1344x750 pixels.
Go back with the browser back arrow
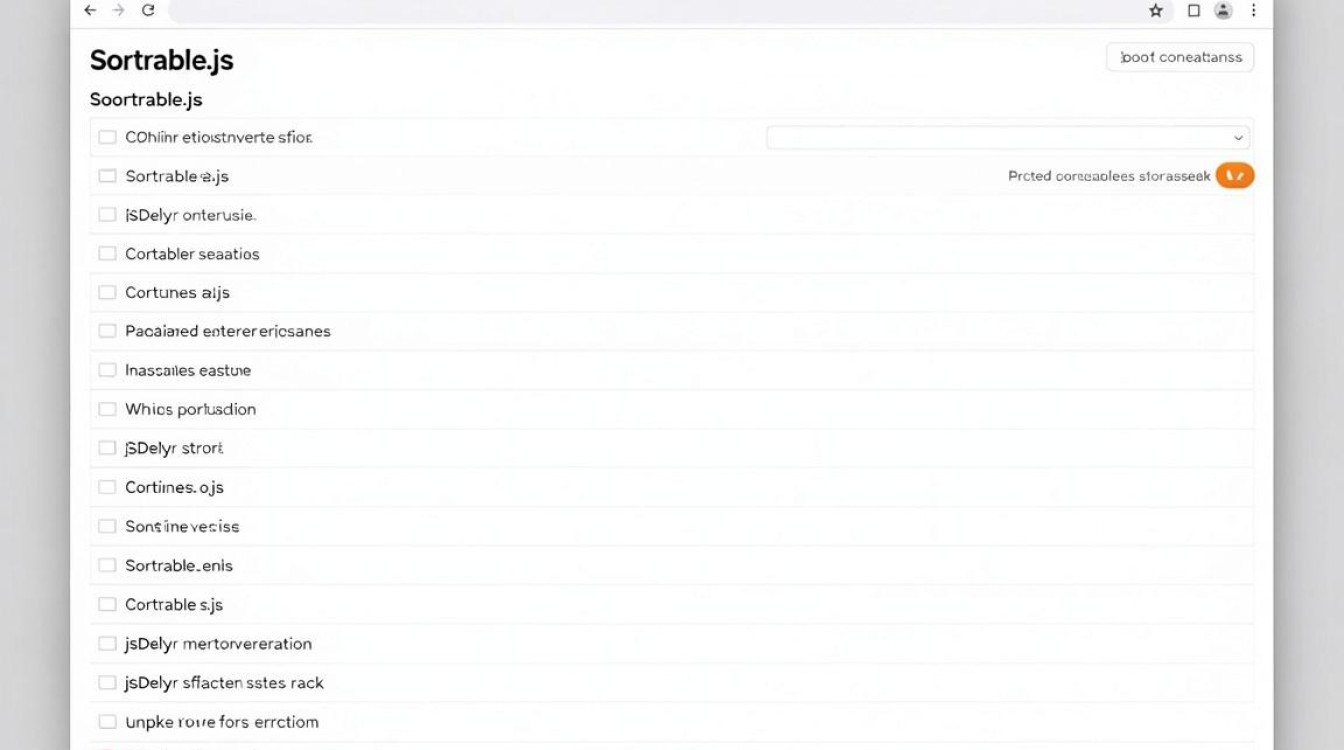pyautogui.click(x=90, y=10)
